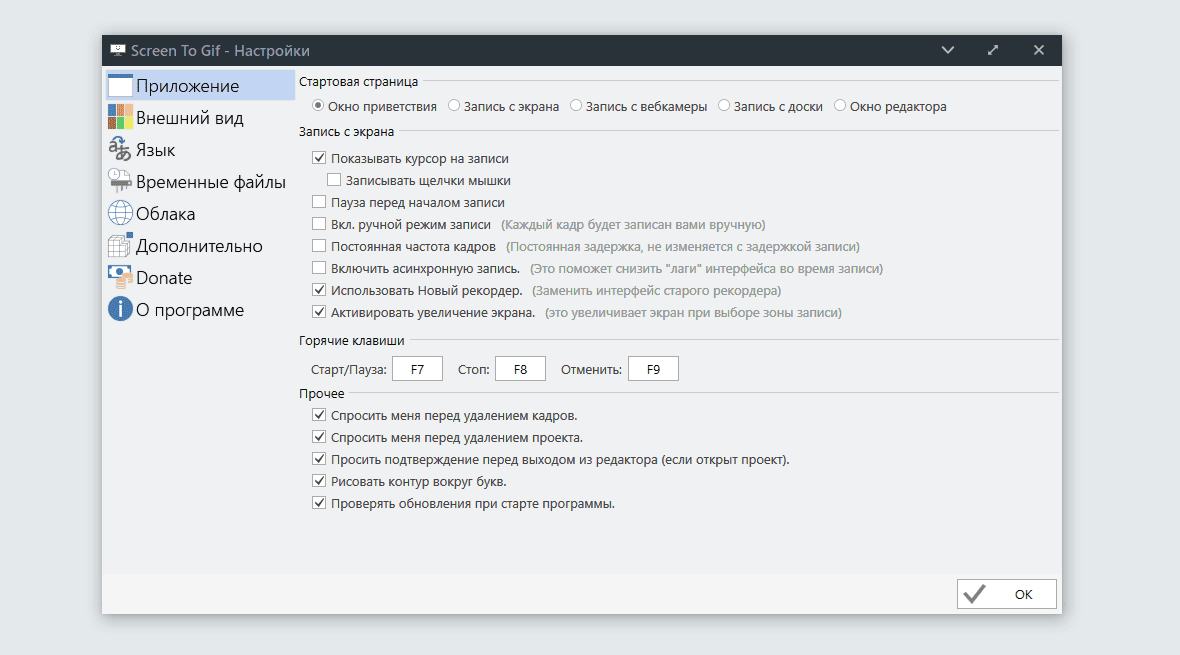Click the Язык translation icon

tap(120, 150)
